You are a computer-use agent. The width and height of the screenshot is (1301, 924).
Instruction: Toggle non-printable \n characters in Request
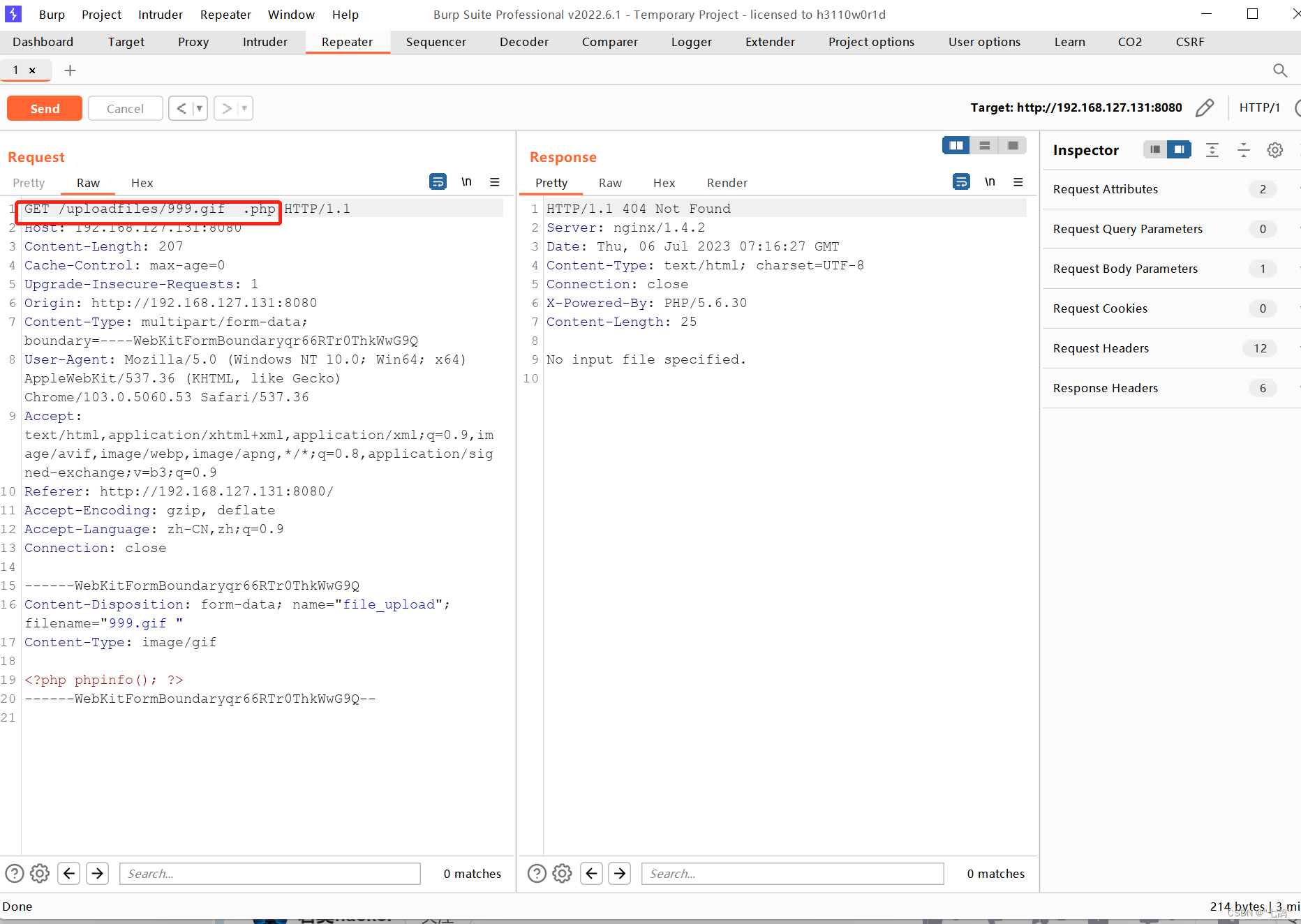[x=466, y=182]
